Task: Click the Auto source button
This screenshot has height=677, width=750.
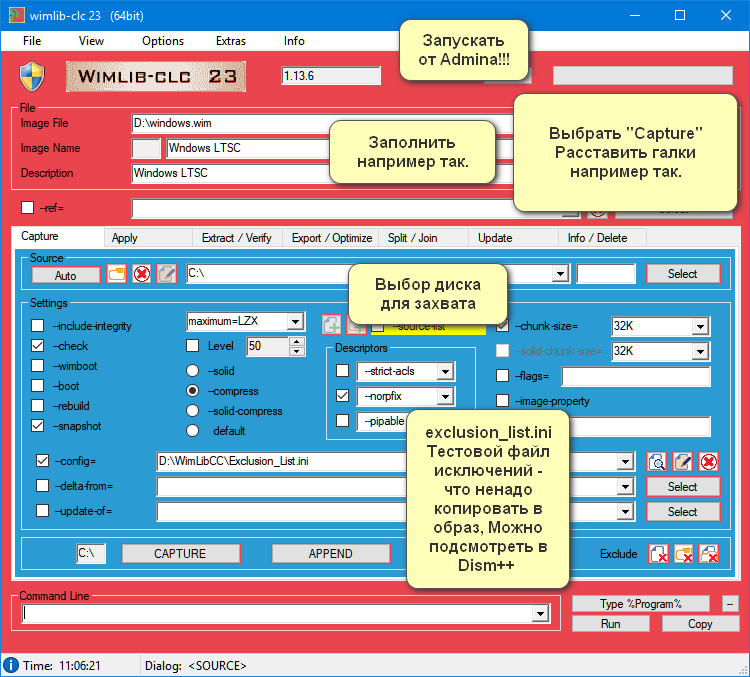Action: (x=66, y=275)
